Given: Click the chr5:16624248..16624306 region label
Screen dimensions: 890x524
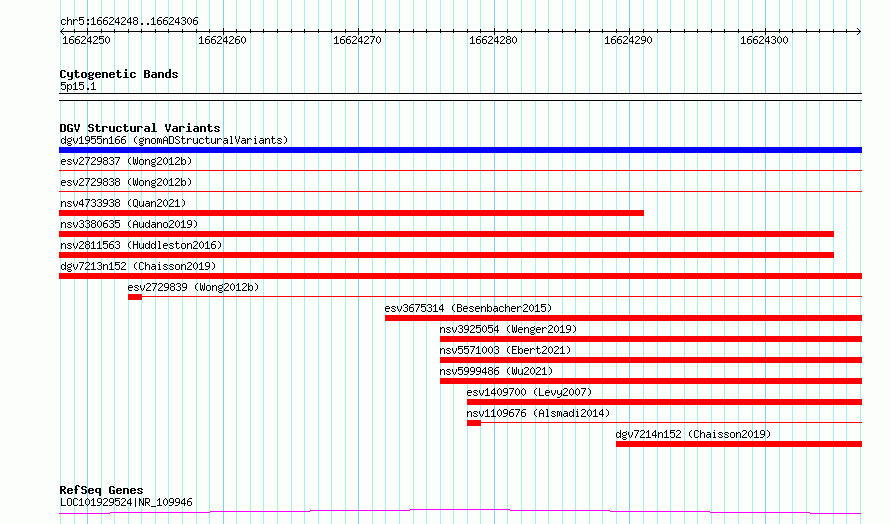Looking at the screenshot, I should (x=129, y=22).
